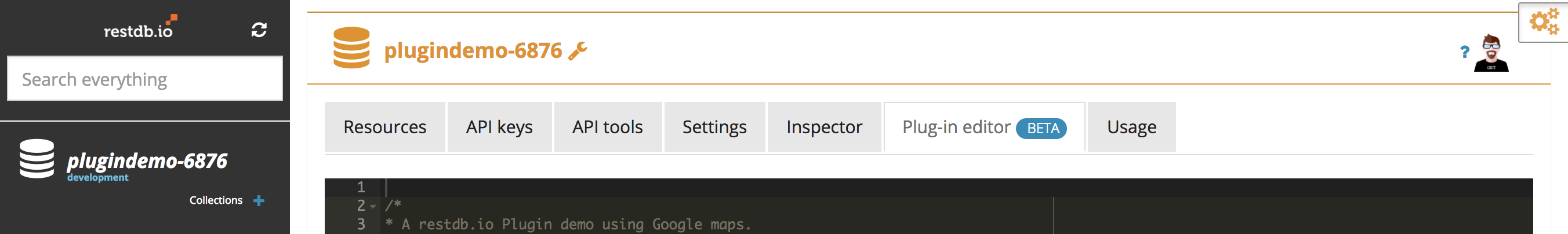Open plugindemo-6876 from the sidebar

pyautogui.click(x=147, y=160)
